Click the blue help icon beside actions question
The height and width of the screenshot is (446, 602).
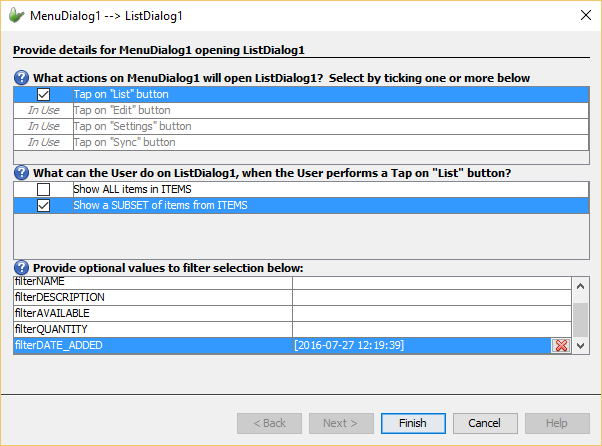(21, 78)
